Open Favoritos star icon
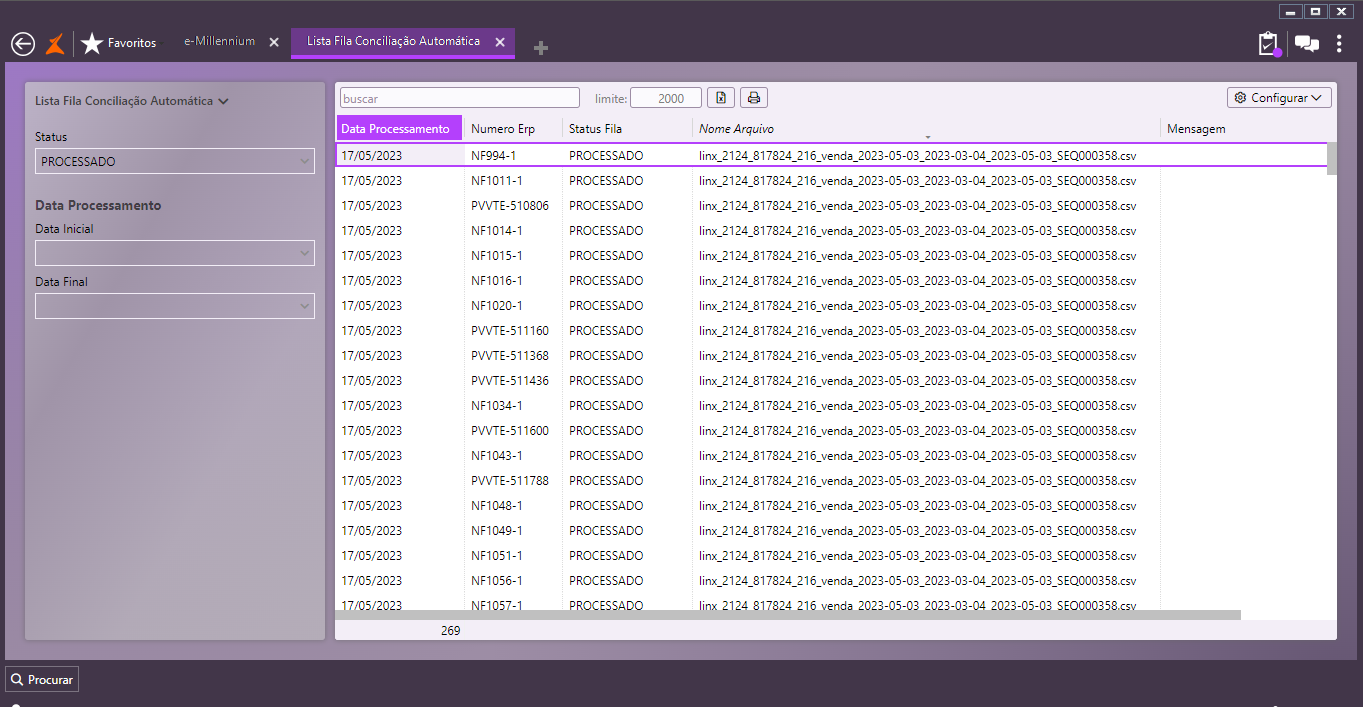The width and height of the screenshot is (1363, 707). pyautogui.click(x=92, y=44)
